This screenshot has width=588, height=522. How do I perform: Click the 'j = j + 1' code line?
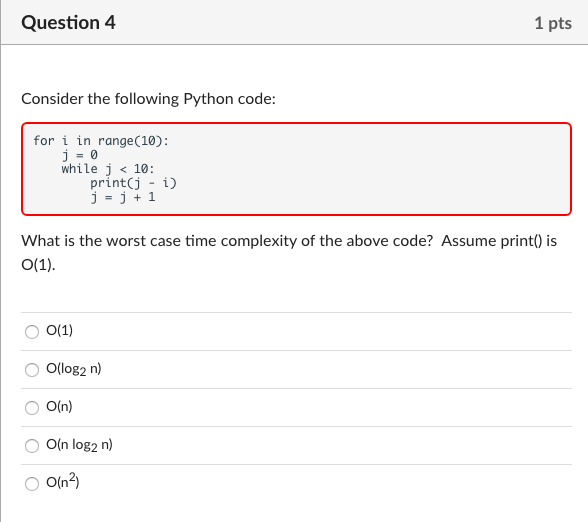click(x=123, y=197)
